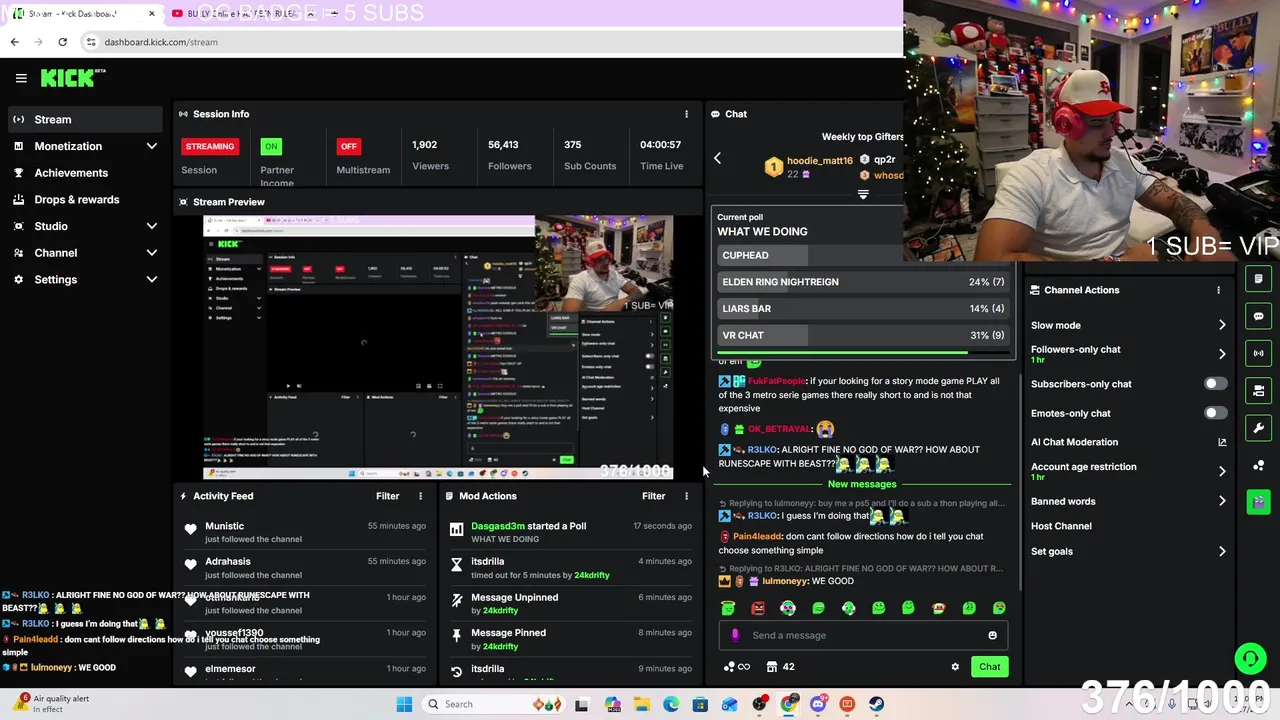This screenshot has height=720, width=1280.
Task: Select the ELDEN RING NIGHTREIGN poll option bar
Action: pyautogui.click(x=863, y=282)
